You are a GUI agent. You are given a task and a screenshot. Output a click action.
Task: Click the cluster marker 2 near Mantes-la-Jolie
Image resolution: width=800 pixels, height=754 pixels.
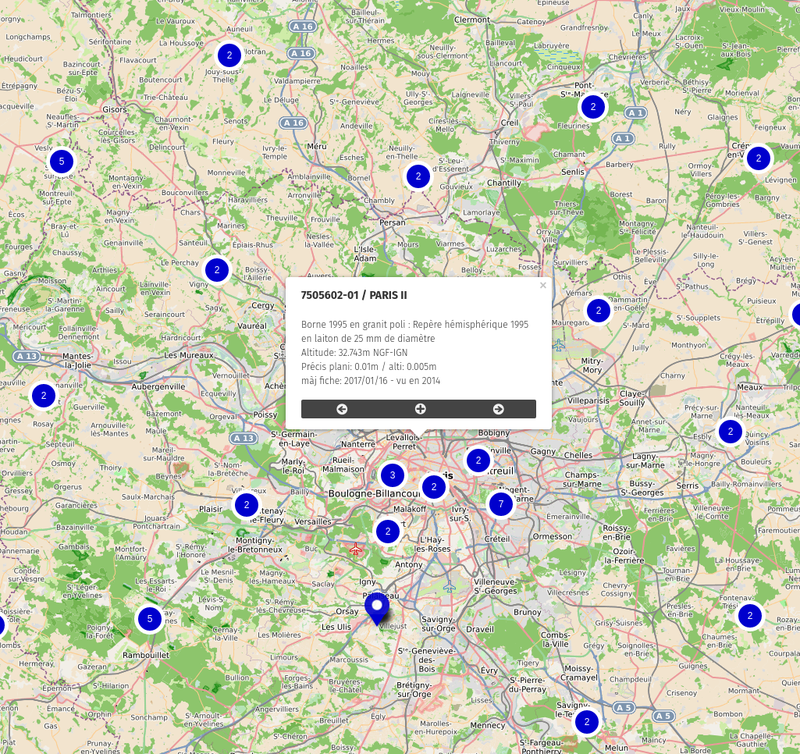tap(43, 396)
